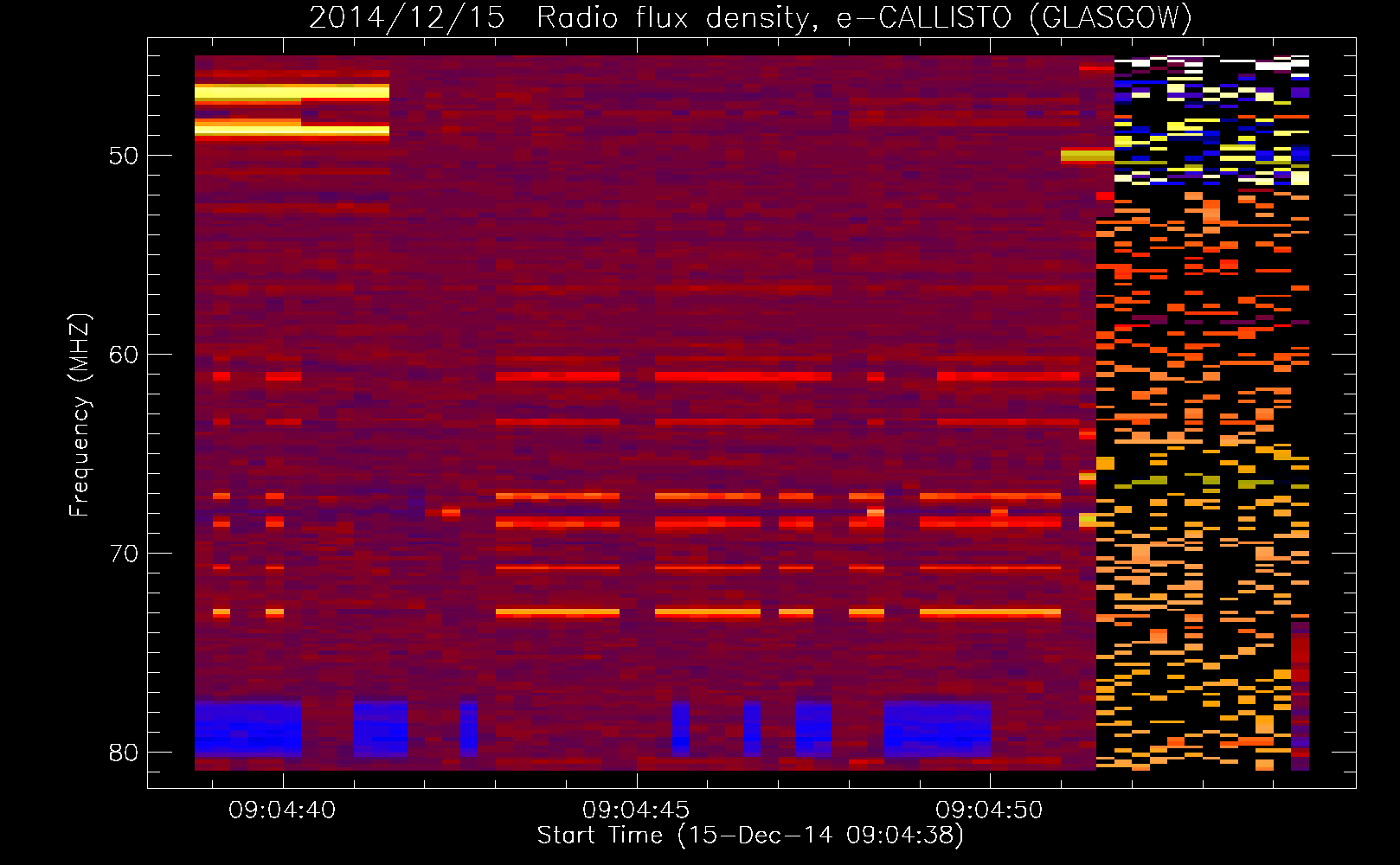Click the 09:04:45 time tick label
Screen dimensions: 1400x865
click(x=636, y=811)
